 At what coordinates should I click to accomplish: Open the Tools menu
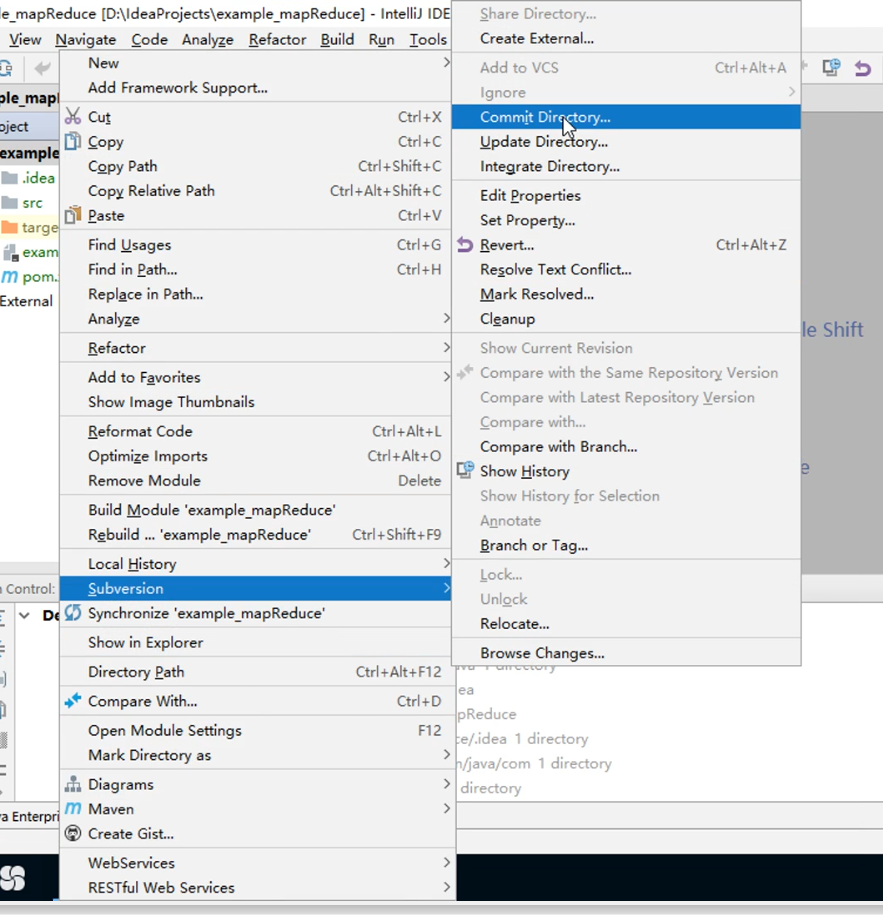[x=428, y=40]
